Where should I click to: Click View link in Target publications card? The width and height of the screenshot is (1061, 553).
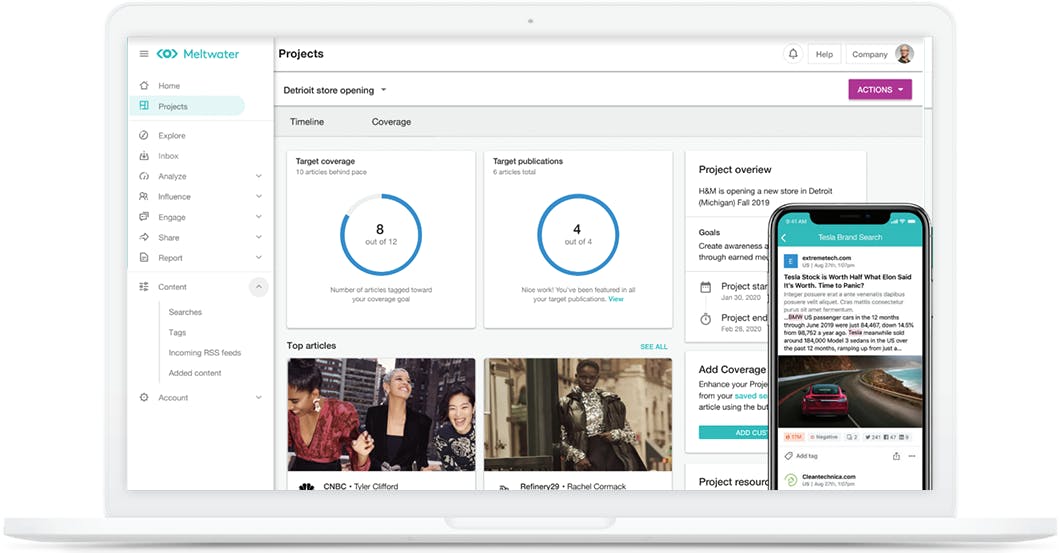point(616,298)
